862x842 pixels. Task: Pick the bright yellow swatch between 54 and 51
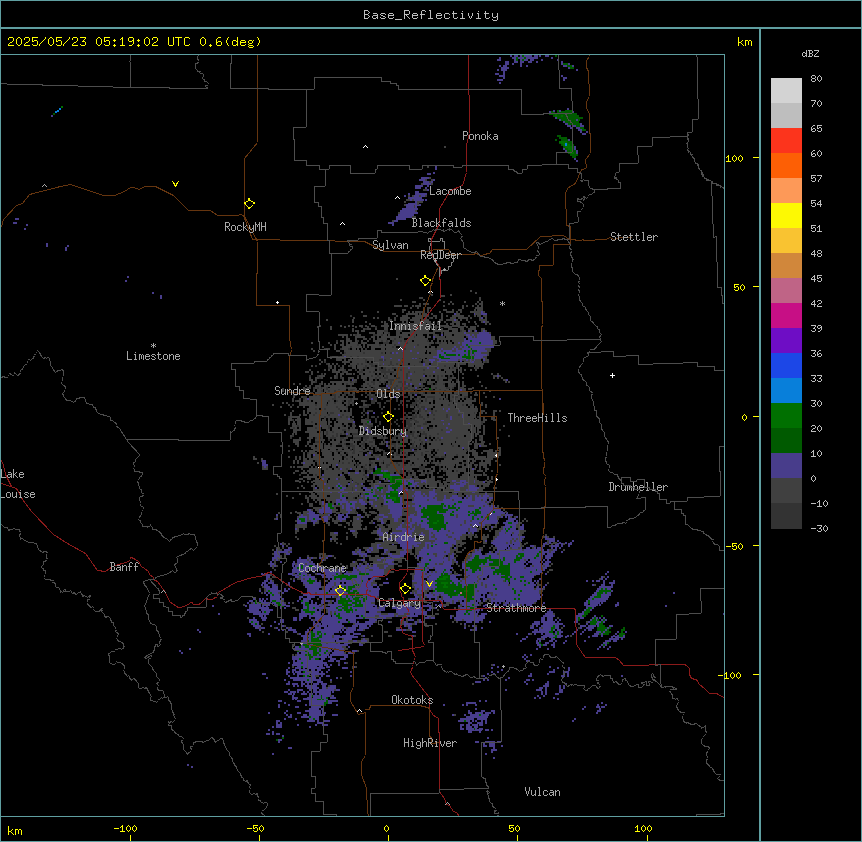pos(786,215)
